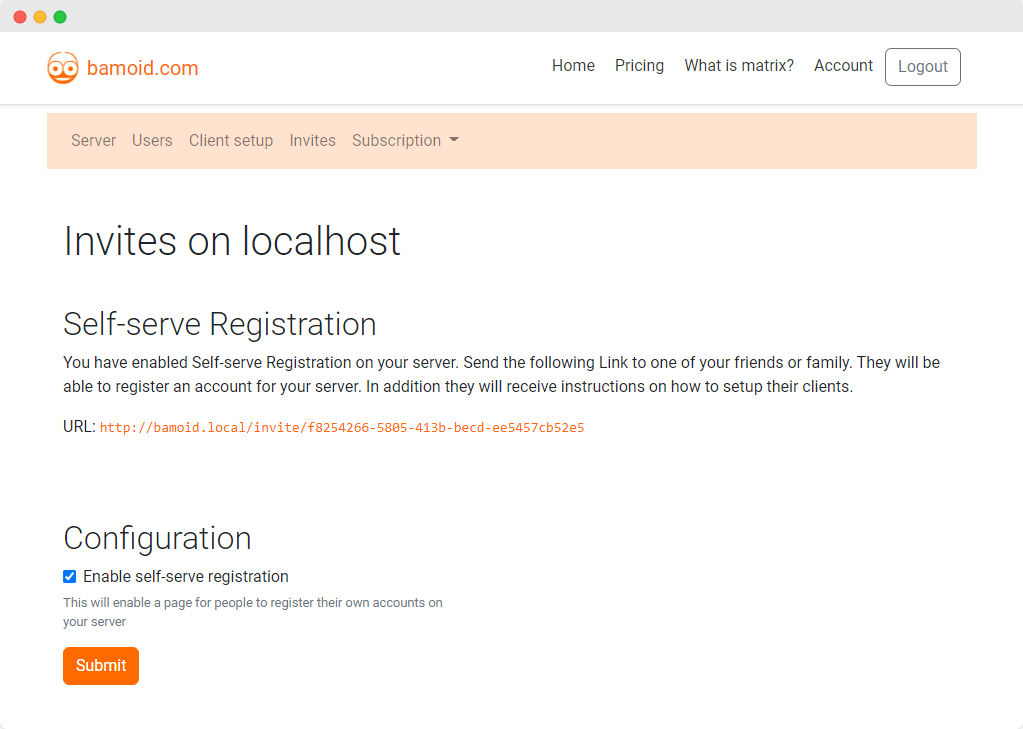Open the What is matrix? page

pos(739,65)
